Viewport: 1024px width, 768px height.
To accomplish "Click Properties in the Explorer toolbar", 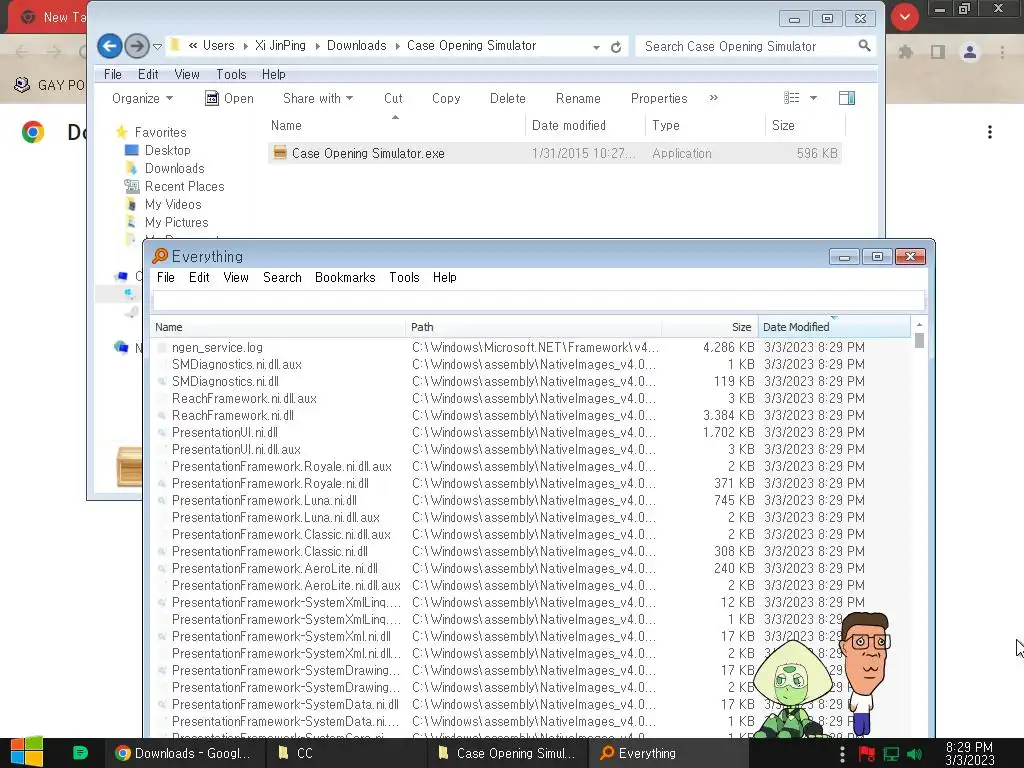I will 659,99.
